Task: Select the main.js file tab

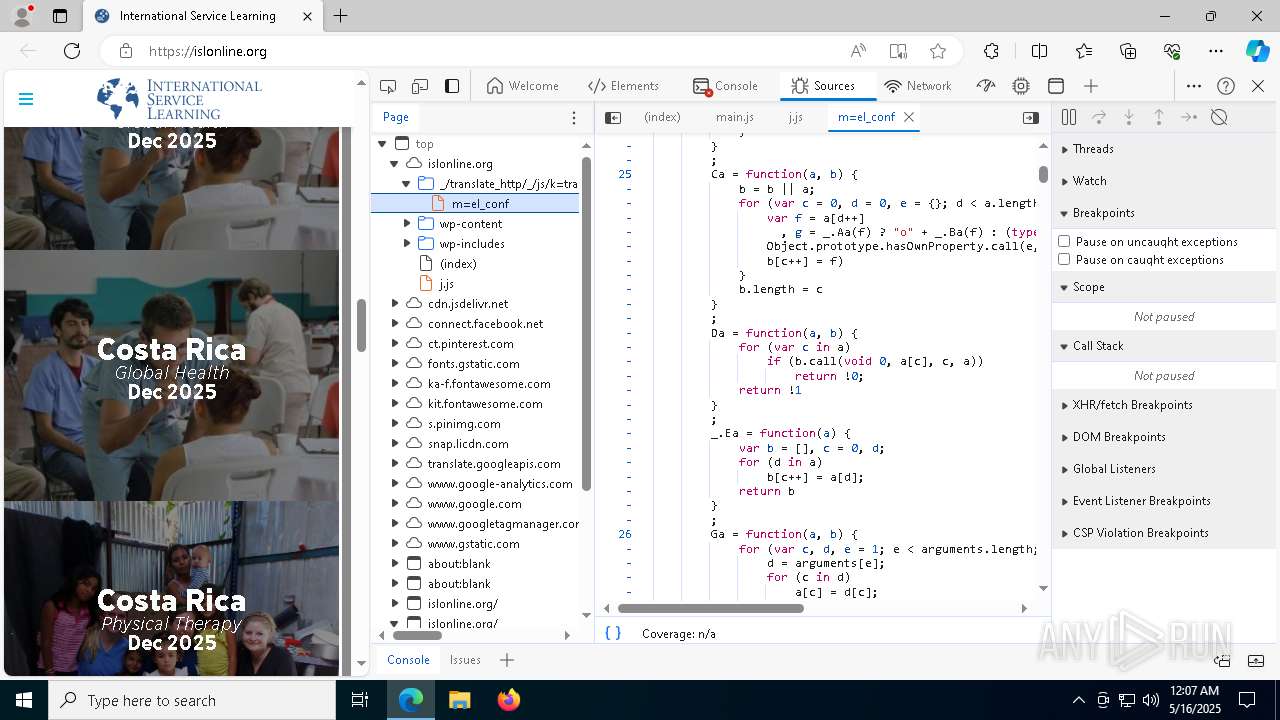Action: tap(735, 117)
